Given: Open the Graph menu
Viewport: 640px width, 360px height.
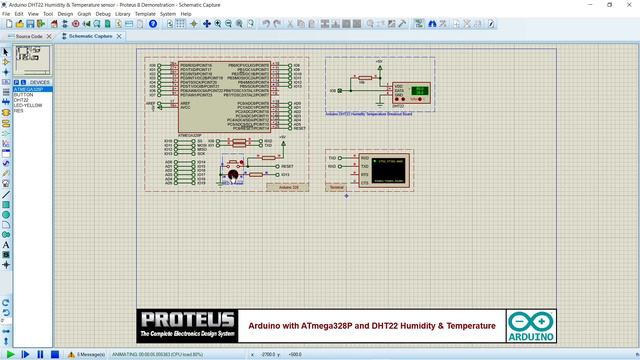Looking at the screenshot, I should [x=84, y=14].
